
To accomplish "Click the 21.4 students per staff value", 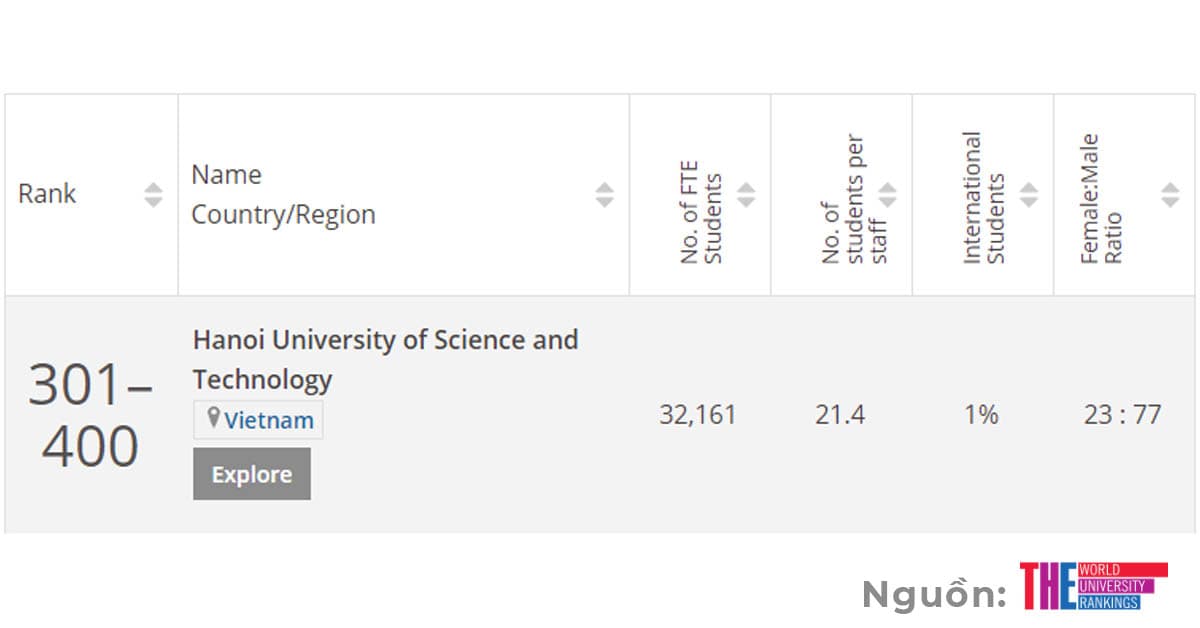I will click(x=840, y=414).
